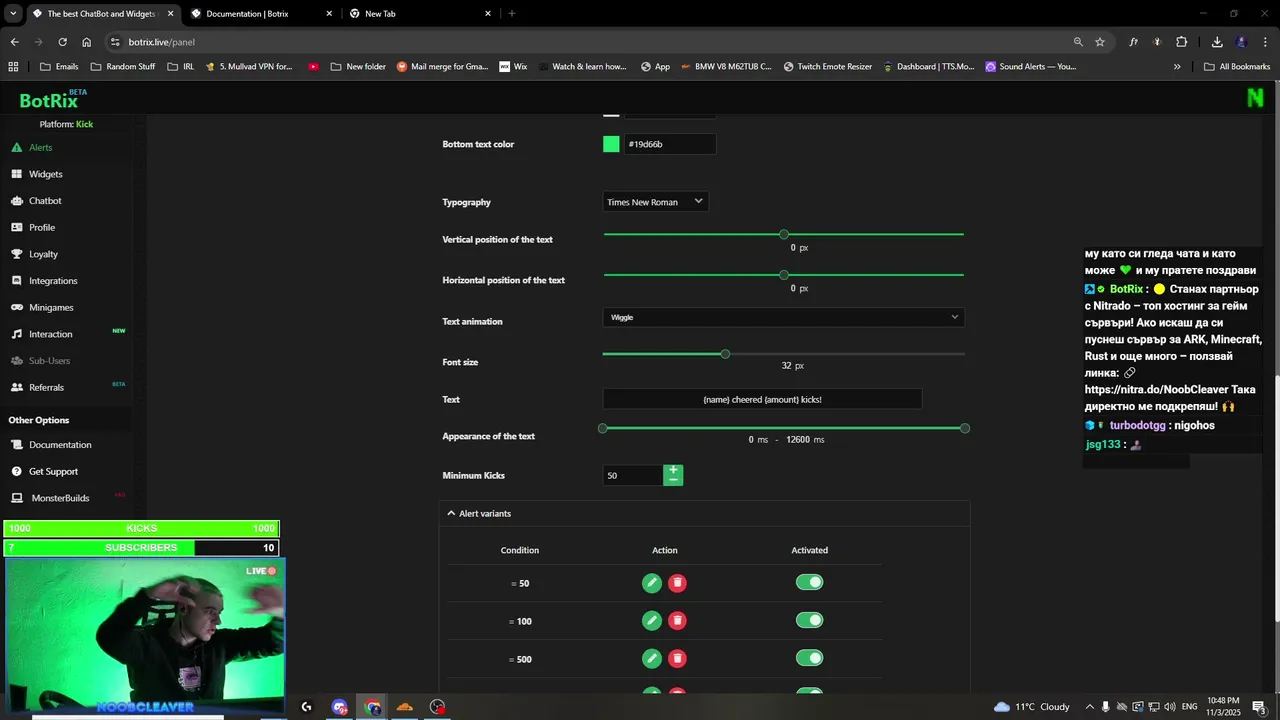Open the Text animation Wiggle dropdown
The image size is (1280, 720).
(783, 317)
